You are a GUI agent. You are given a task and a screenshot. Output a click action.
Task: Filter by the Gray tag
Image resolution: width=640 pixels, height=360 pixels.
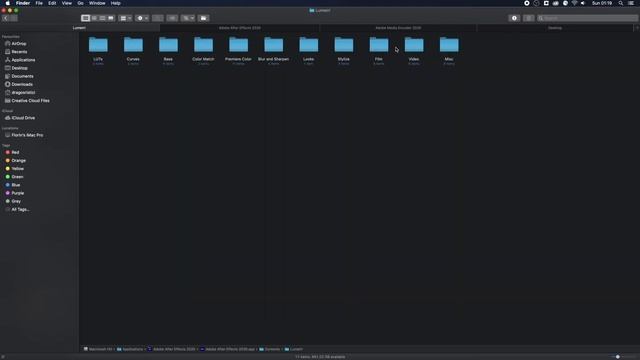pyautogui.click(x=16, y=201)
